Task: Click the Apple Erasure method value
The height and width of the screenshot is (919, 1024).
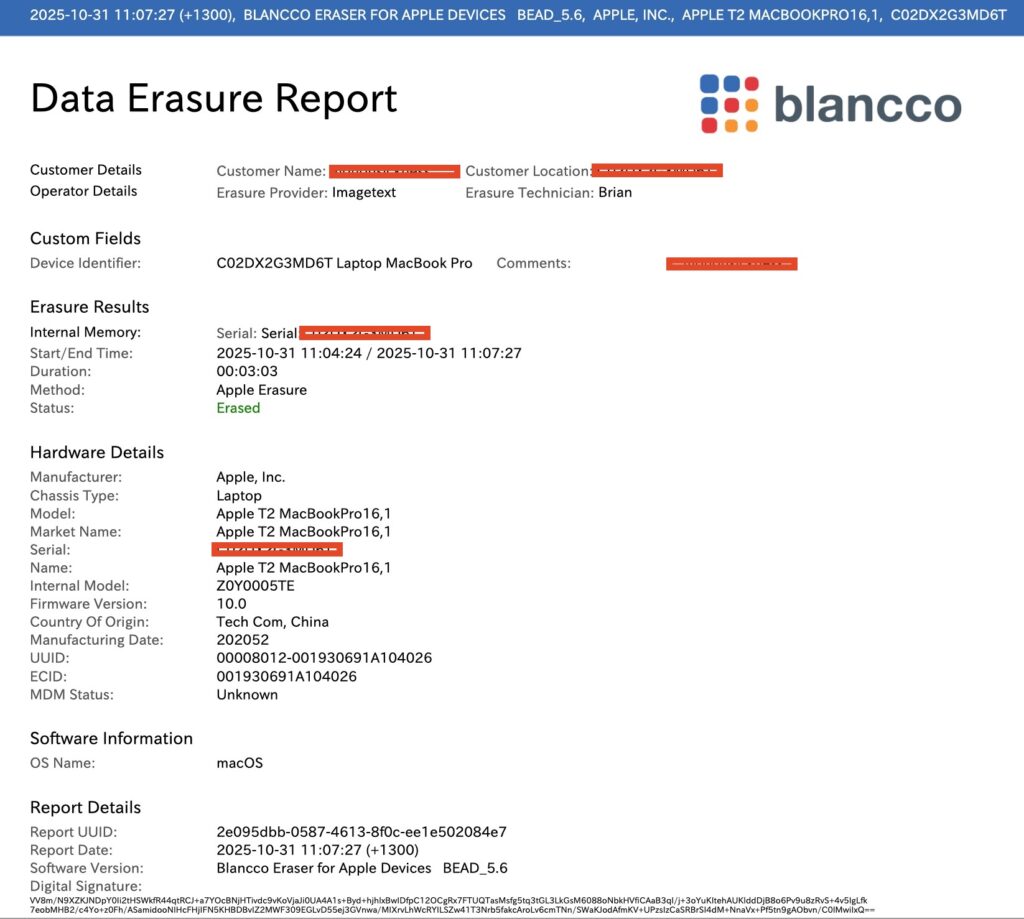Action: (x=261, y=390)
